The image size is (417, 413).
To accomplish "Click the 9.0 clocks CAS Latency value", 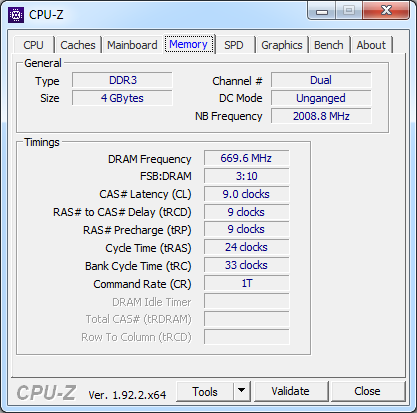I will tap(246, 194).
